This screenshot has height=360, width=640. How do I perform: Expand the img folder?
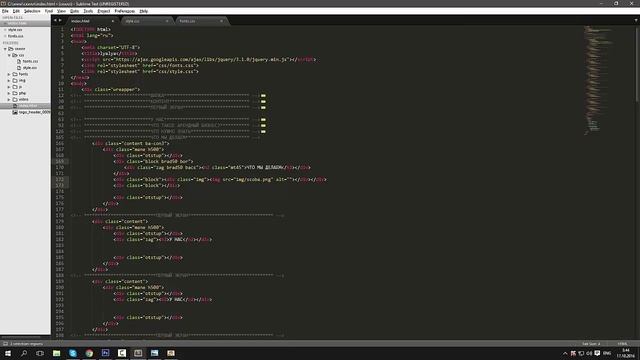pyautogui.click(x=9, y=80)
